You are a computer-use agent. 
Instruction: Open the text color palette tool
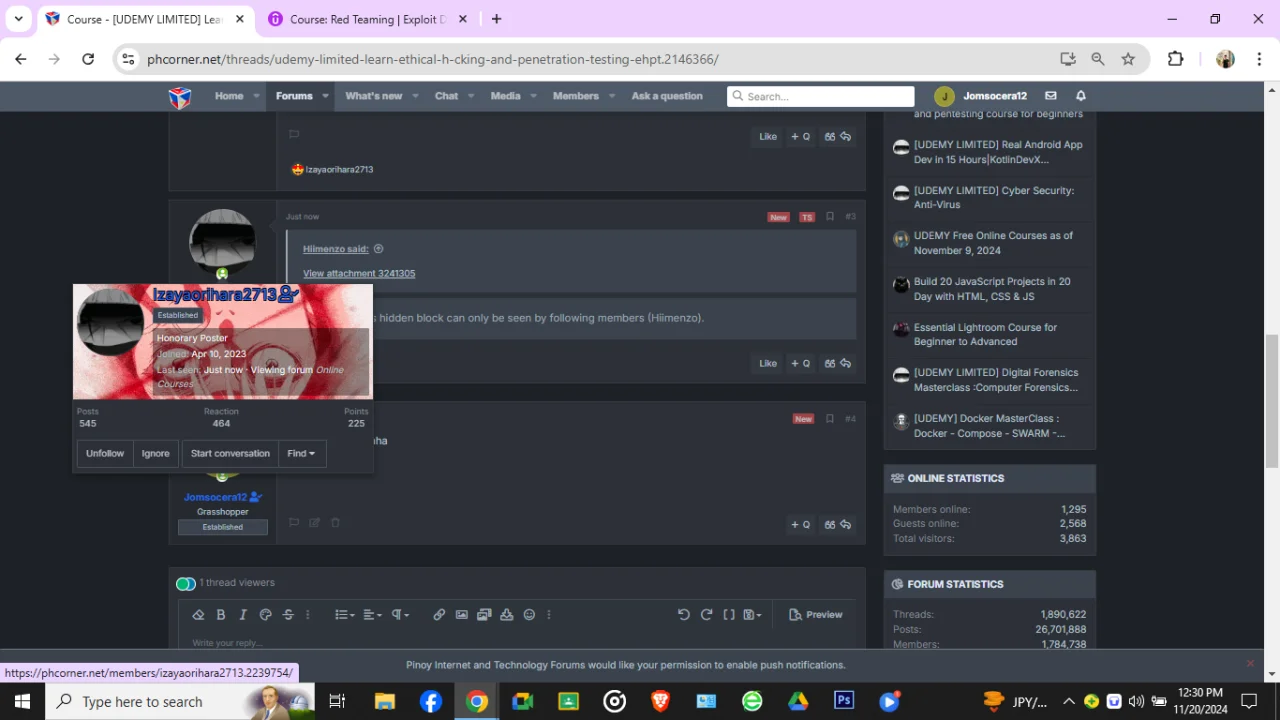point(266,615)
